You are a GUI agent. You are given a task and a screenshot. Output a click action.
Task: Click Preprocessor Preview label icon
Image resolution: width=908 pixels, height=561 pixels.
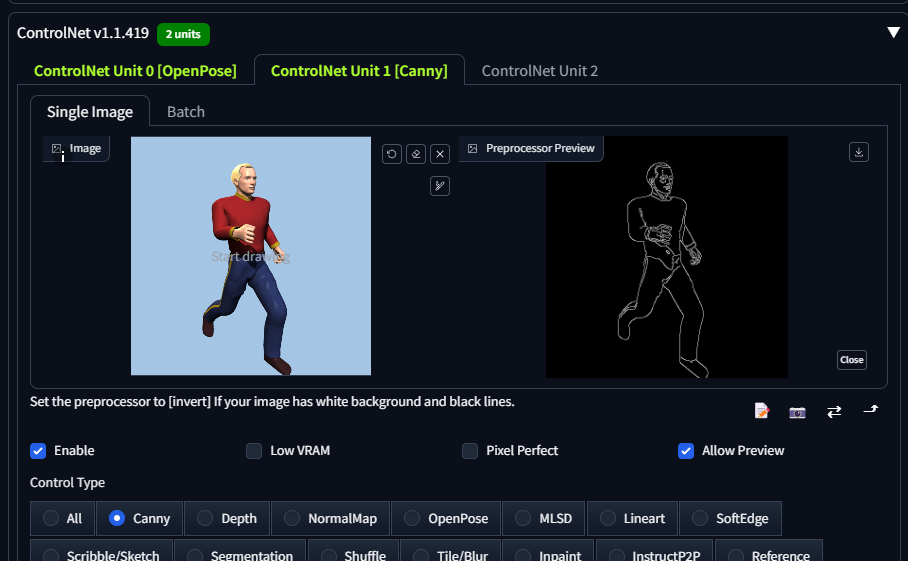coord(473,149)
